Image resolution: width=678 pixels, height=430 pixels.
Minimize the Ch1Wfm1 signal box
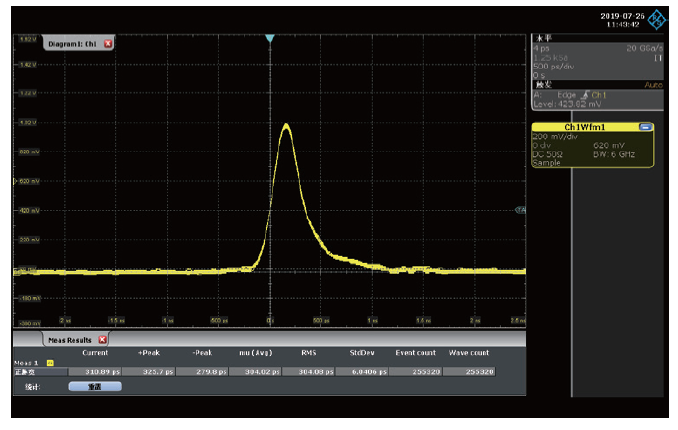click(645, 127)
